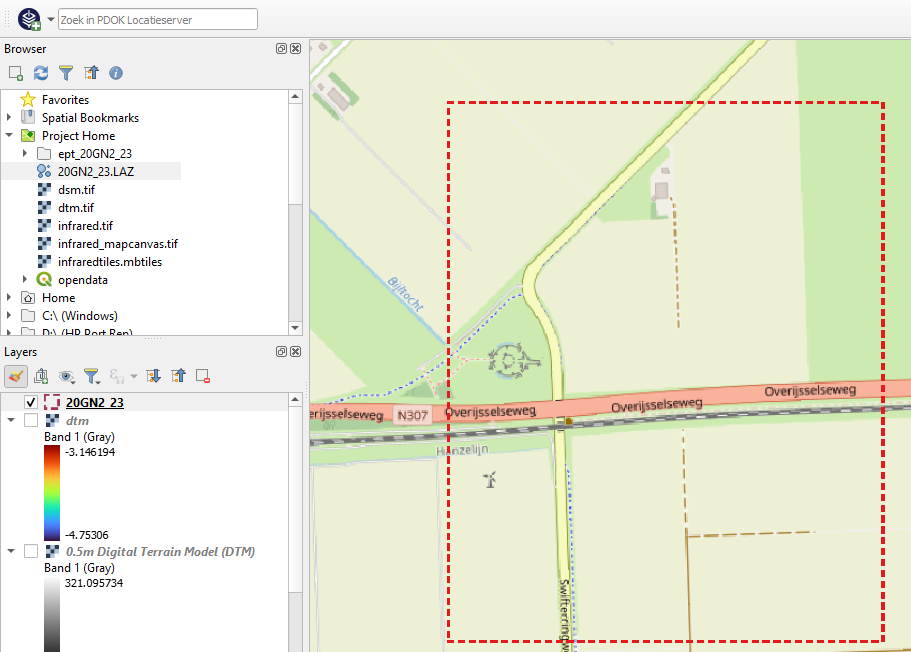Click the PDOK plugin icon

pos(29,19)
